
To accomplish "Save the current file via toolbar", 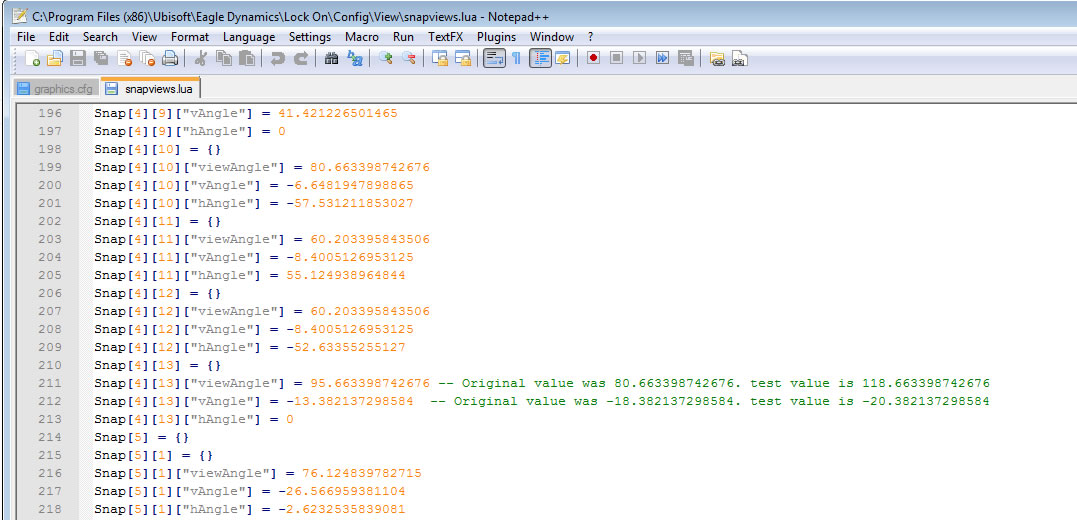I will point(78,58).
